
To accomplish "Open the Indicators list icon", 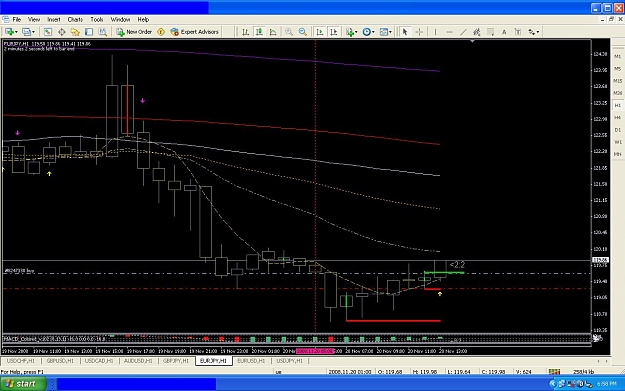I will click(x=350, y=32).
